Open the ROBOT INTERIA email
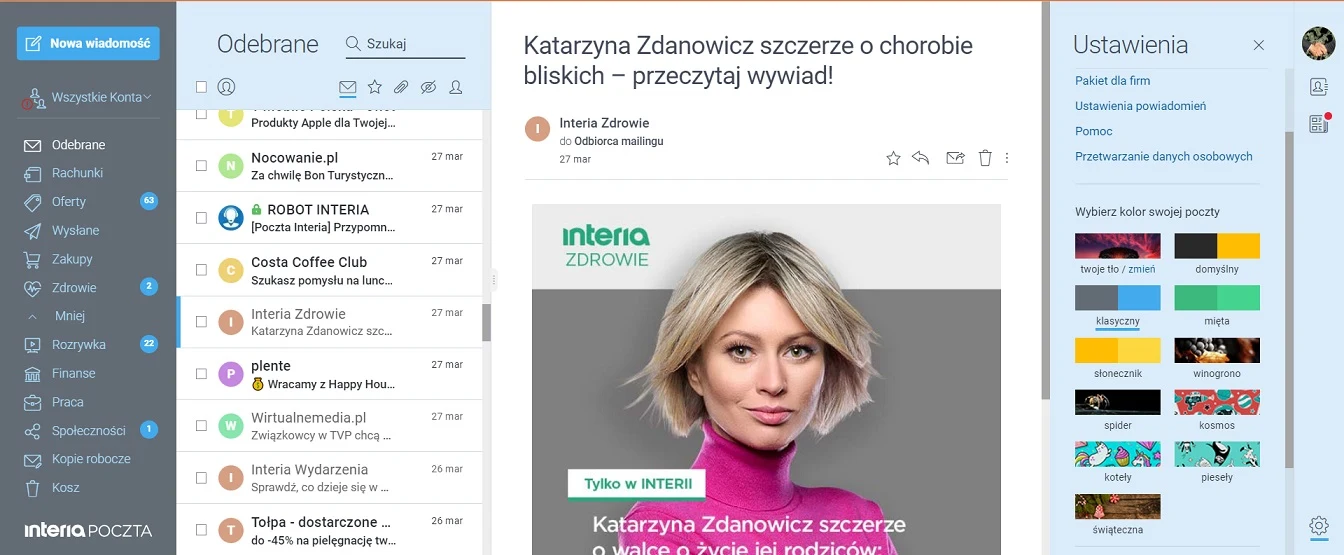 pos(330,218)
